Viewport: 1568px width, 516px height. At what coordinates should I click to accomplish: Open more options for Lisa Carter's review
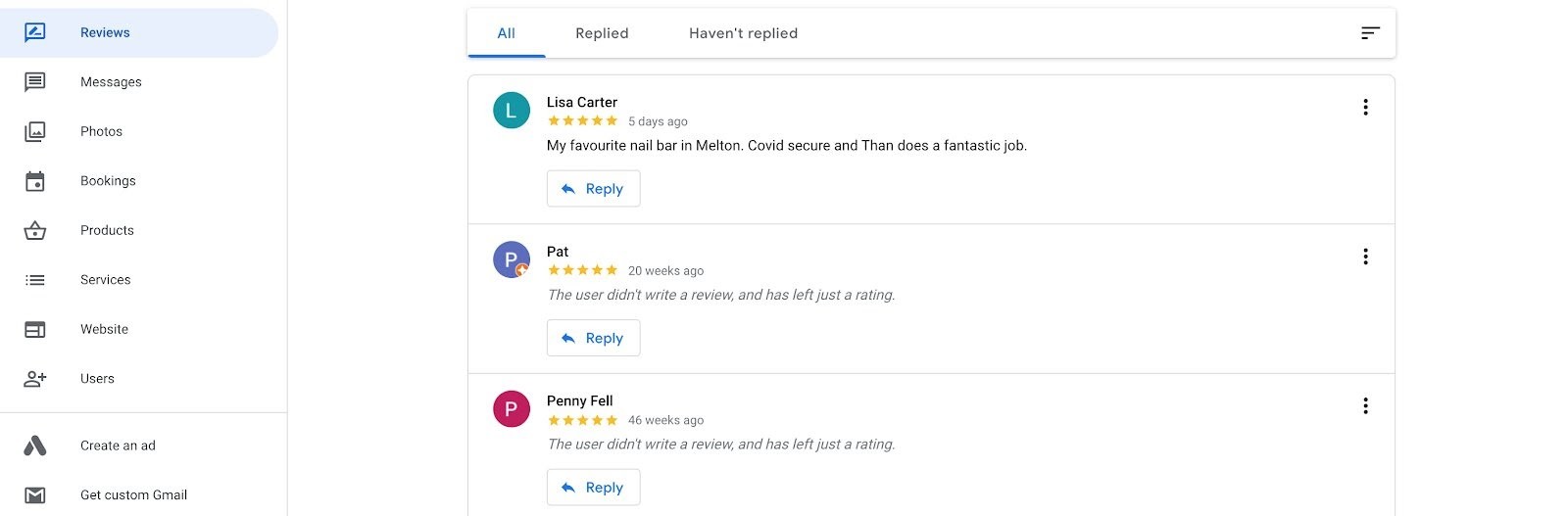(1365, 108)
